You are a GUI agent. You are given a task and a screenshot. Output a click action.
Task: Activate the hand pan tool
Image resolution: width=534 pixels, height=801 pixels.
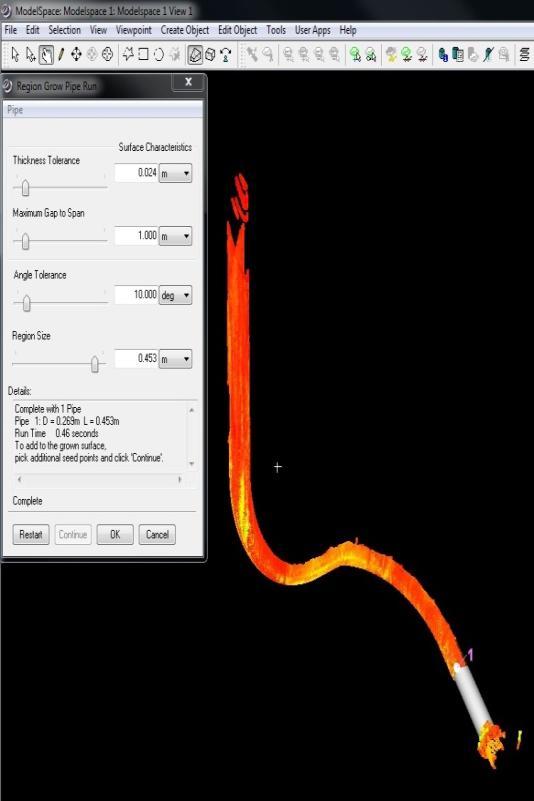pyautogui.click(x=46, y=54)
